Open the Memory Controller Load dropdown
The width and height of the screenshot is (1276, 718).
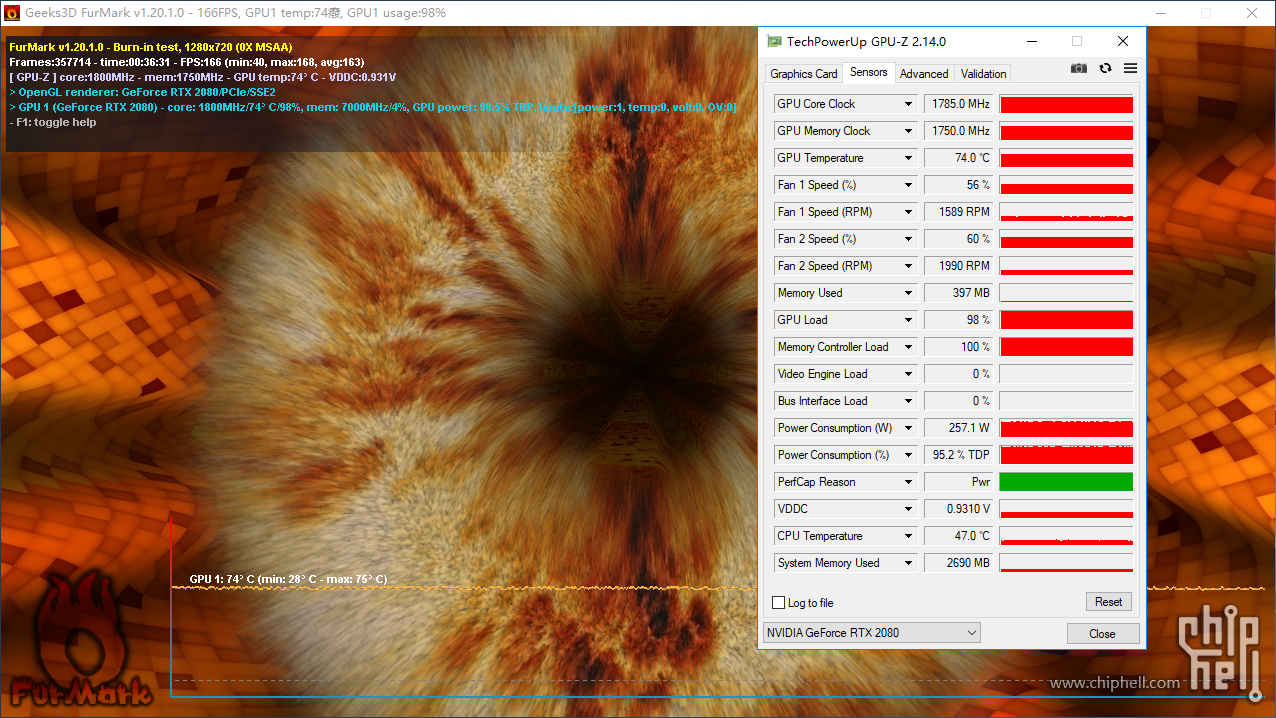tap(908, 347)
